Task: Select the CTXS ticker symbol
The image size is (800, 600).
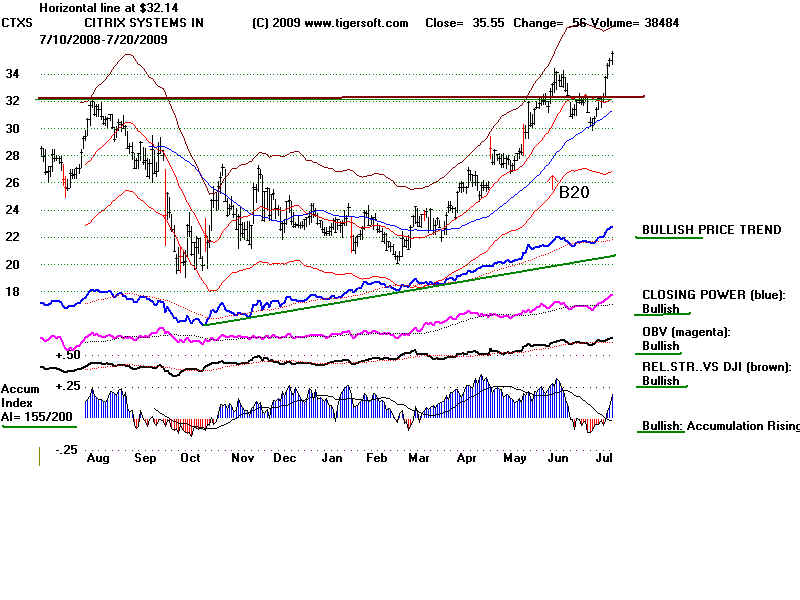Action: (x=17, y=23)
